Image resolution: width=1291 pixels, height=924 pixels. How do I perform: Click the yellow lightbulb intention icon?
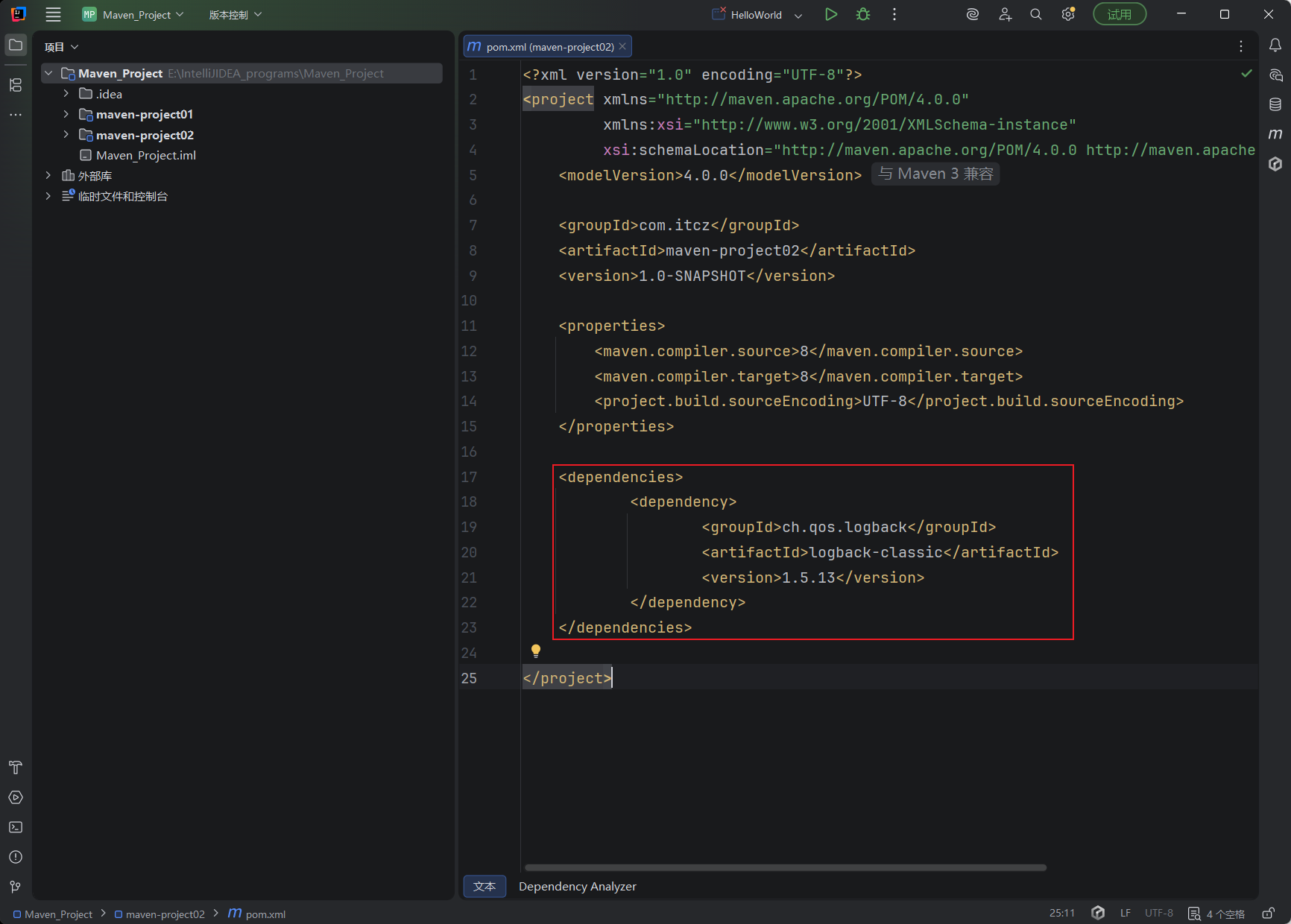[535, 651]
